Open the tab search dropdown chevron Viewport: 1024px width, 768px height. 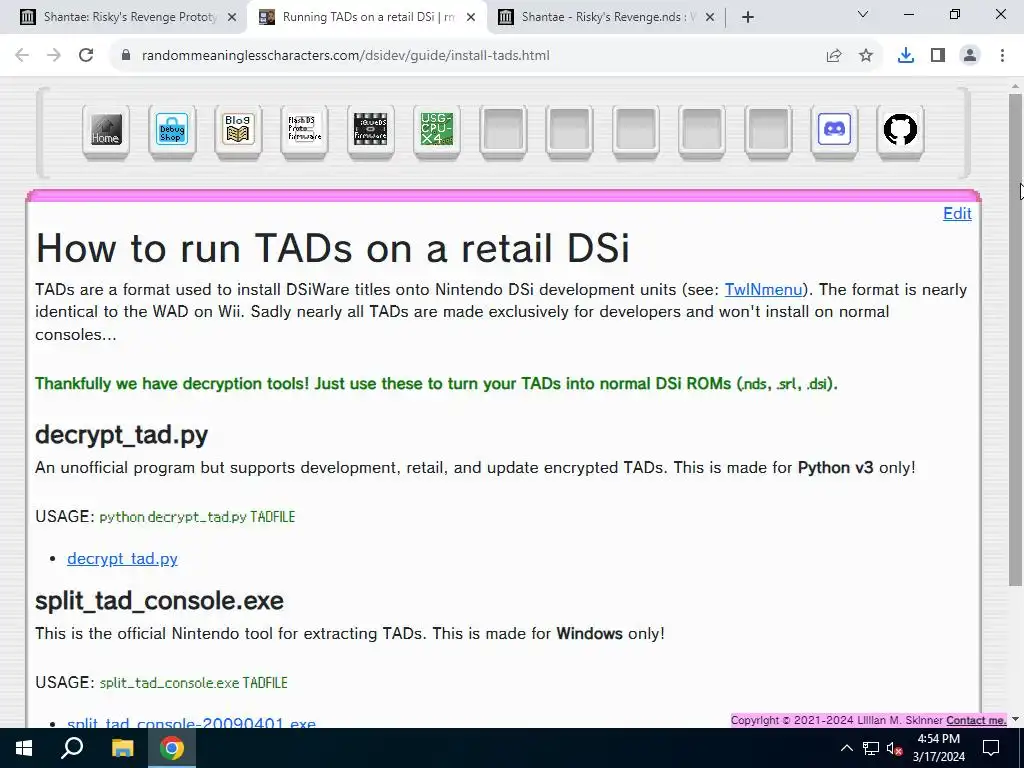[x=863, y=14]
